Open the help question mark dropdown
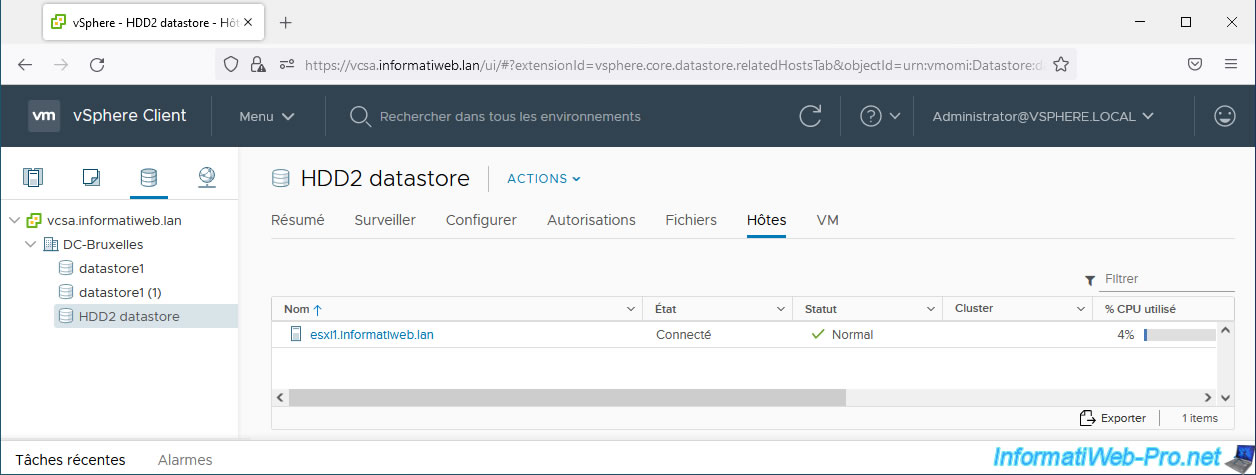 [880, 116]
